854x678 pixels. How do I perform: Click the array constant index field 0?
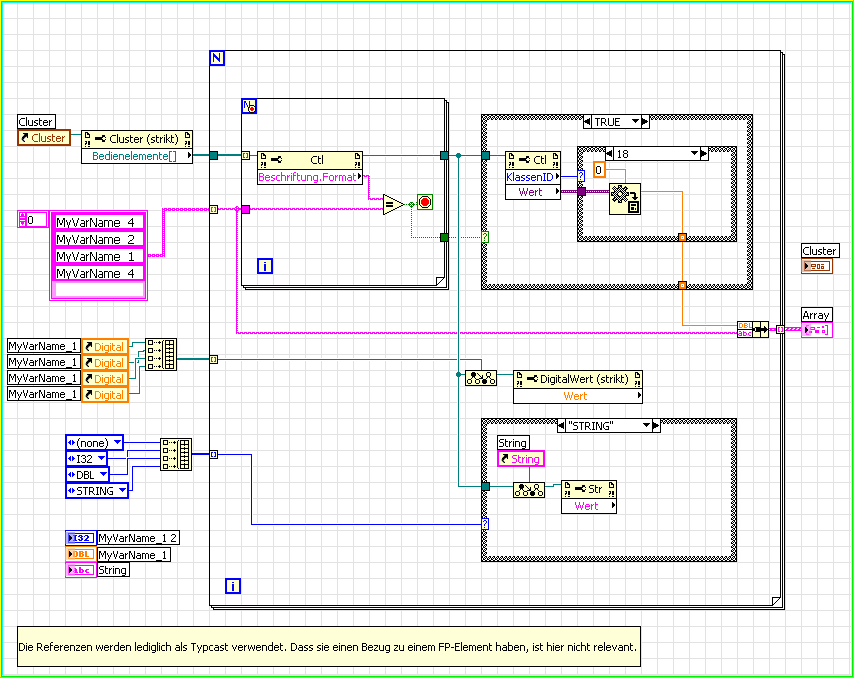point(36,219)
